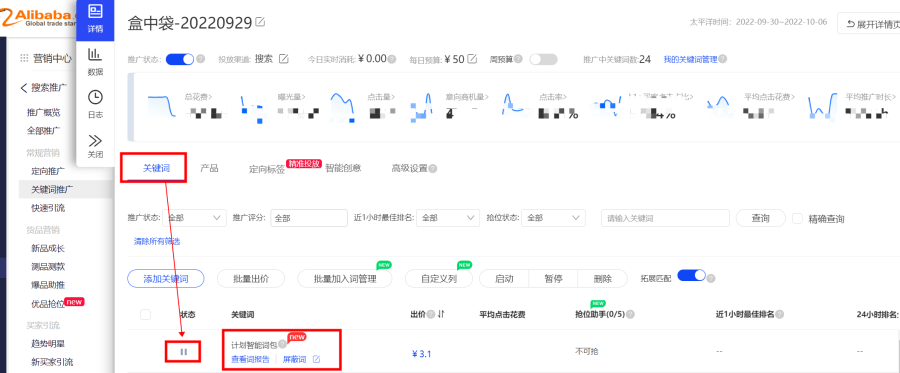Enable the 周预算 toggle
Viewport: 900px width, 373px height.
pyautogui.click(x=543, y=59)
